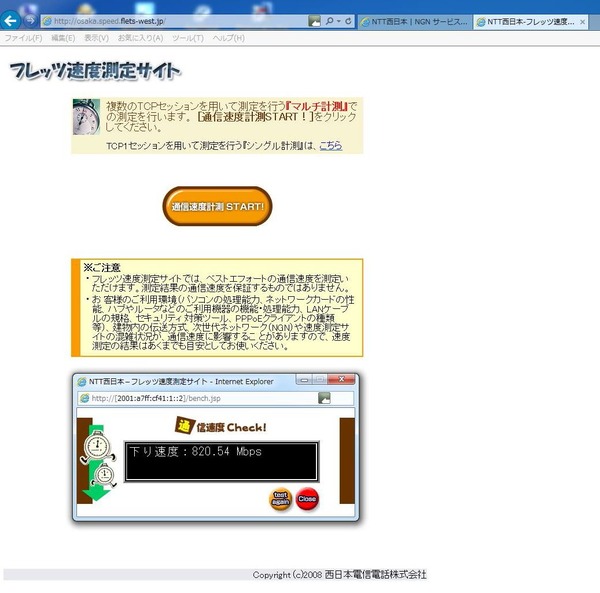Open the 表示(V) menu

pyautogui.click(x=96, y=38)
